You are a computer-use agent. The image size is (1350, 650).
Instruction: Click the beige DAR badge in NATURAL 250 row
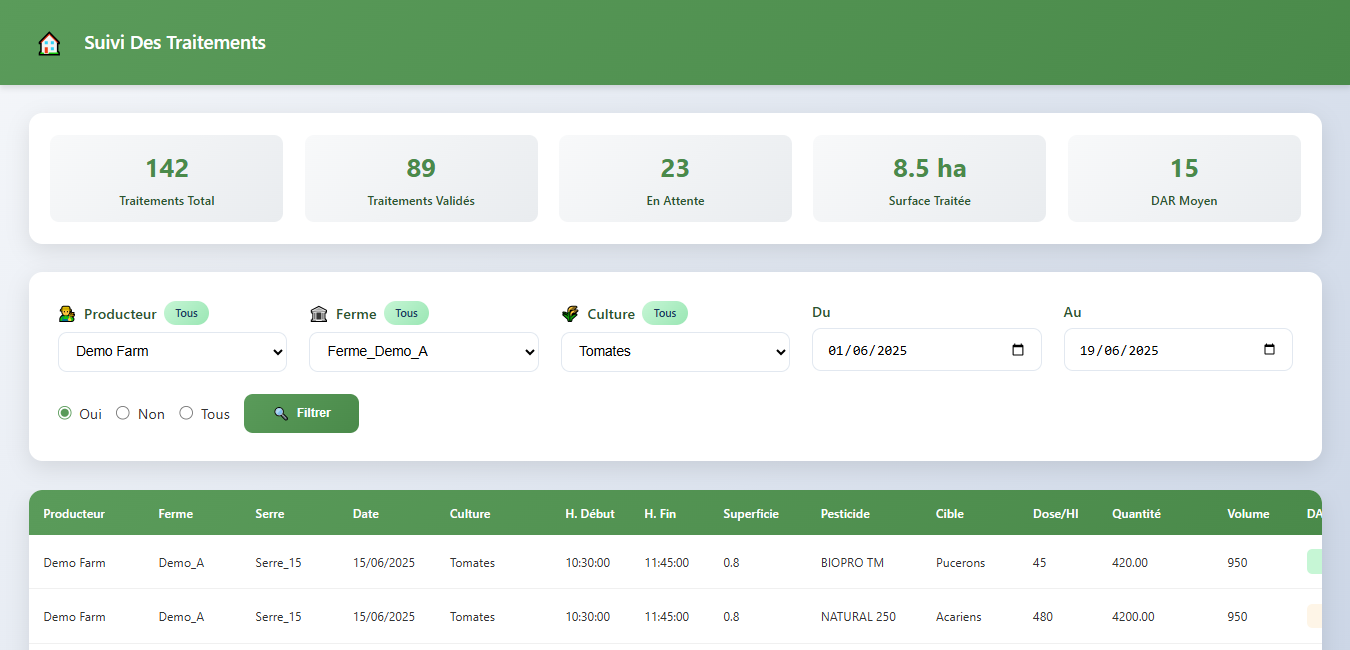click(1314, 616)
